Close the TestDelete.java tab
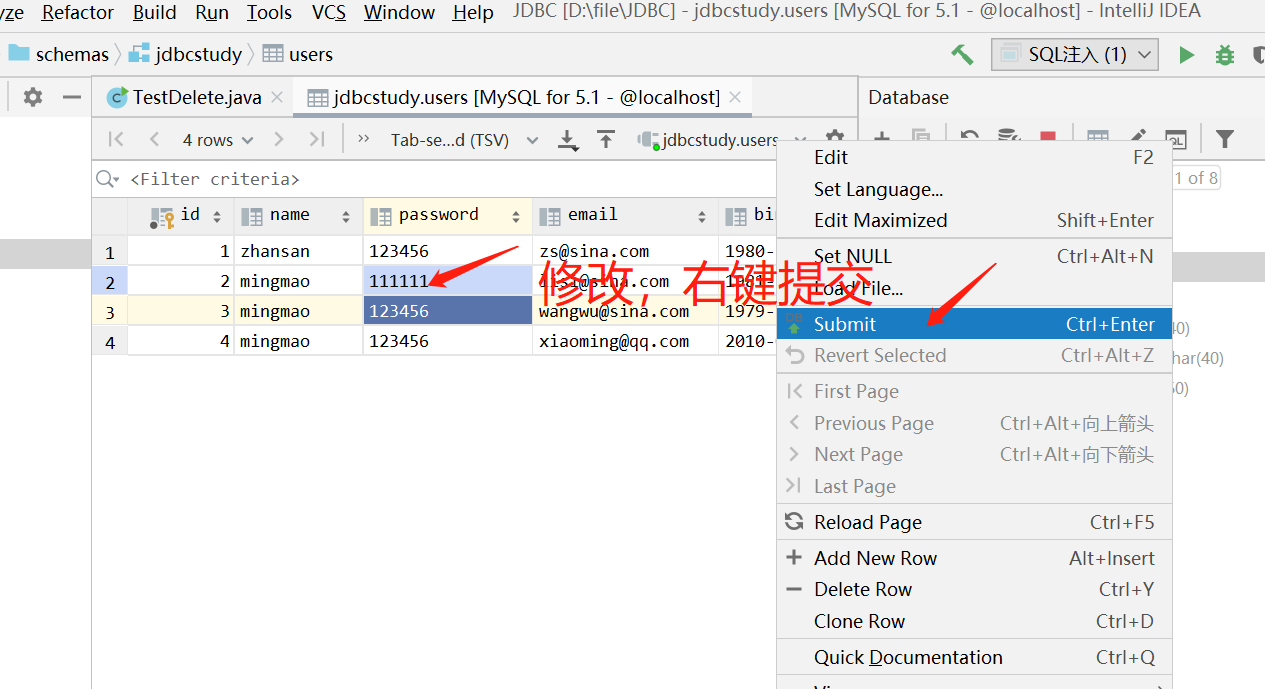Viewport: 1265px width, 689px height. (277, 97)
